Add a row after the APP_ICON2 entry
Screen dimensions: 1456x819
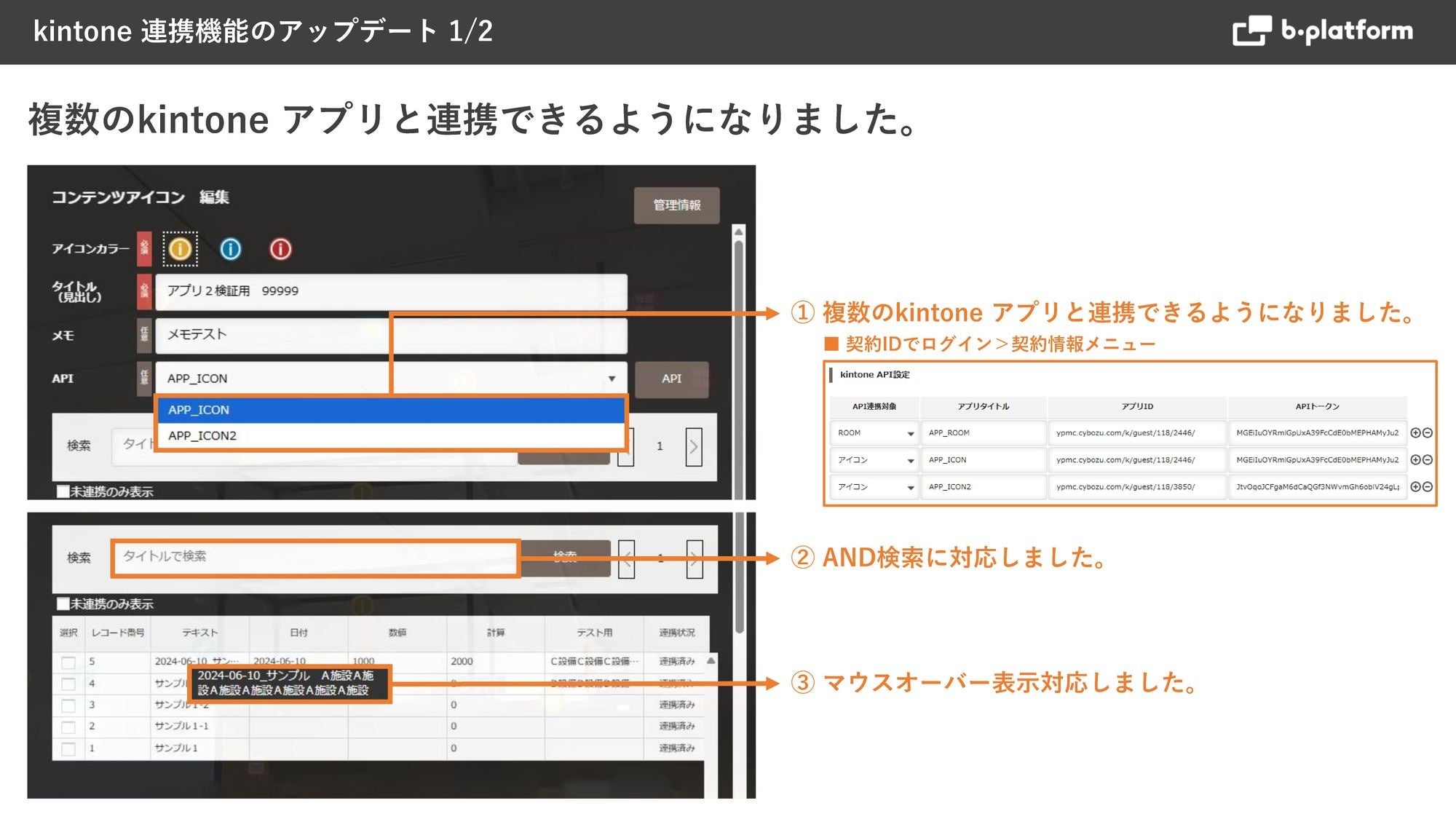tap(1416, 486)
